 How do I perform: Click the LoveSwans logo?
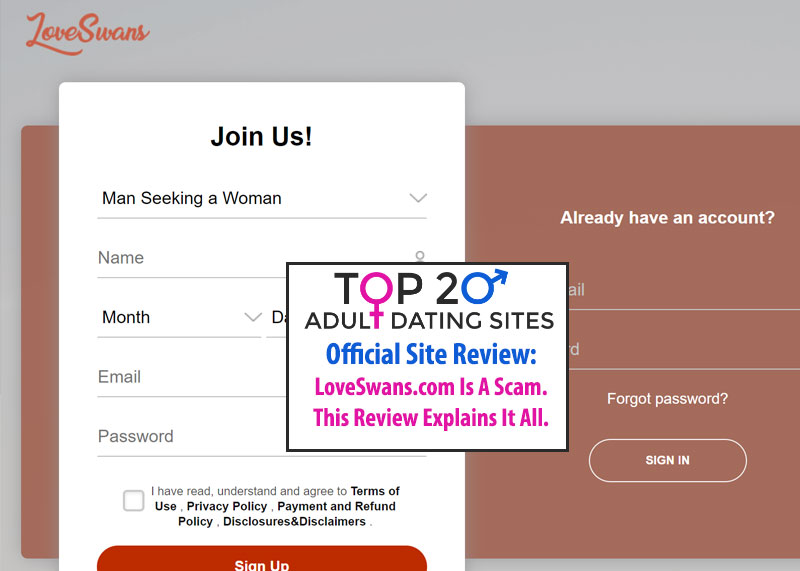click(87, 33)
